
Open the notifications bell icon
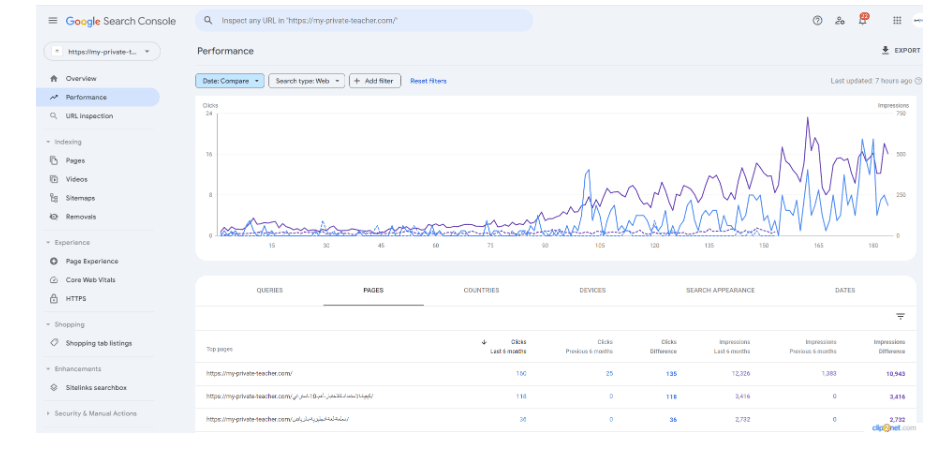(x=863, y=20)
